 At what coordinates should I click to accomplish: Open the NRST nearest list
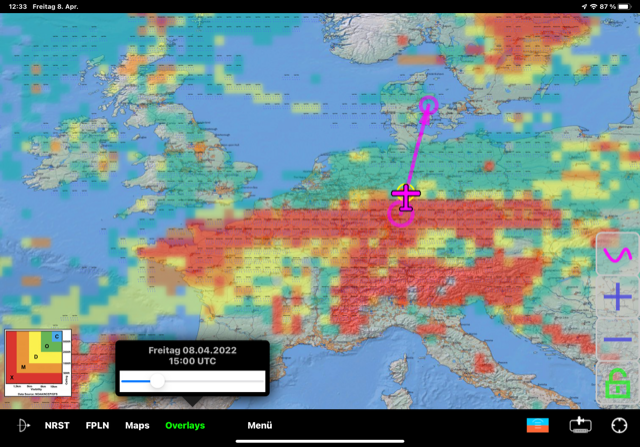(x=57, y=425)
